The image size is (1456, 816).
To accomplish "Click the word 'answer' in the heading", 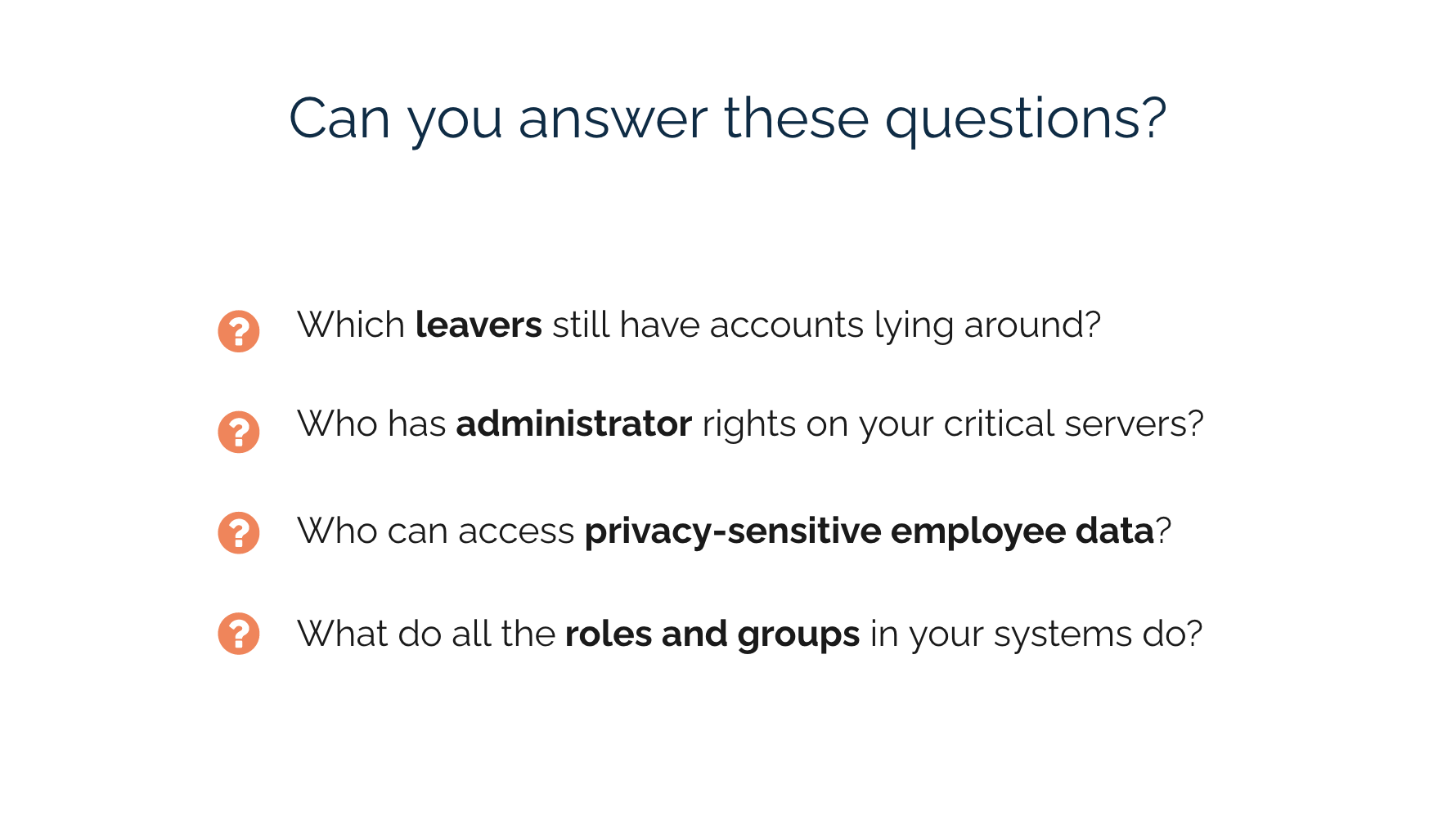I will point(613,121).
